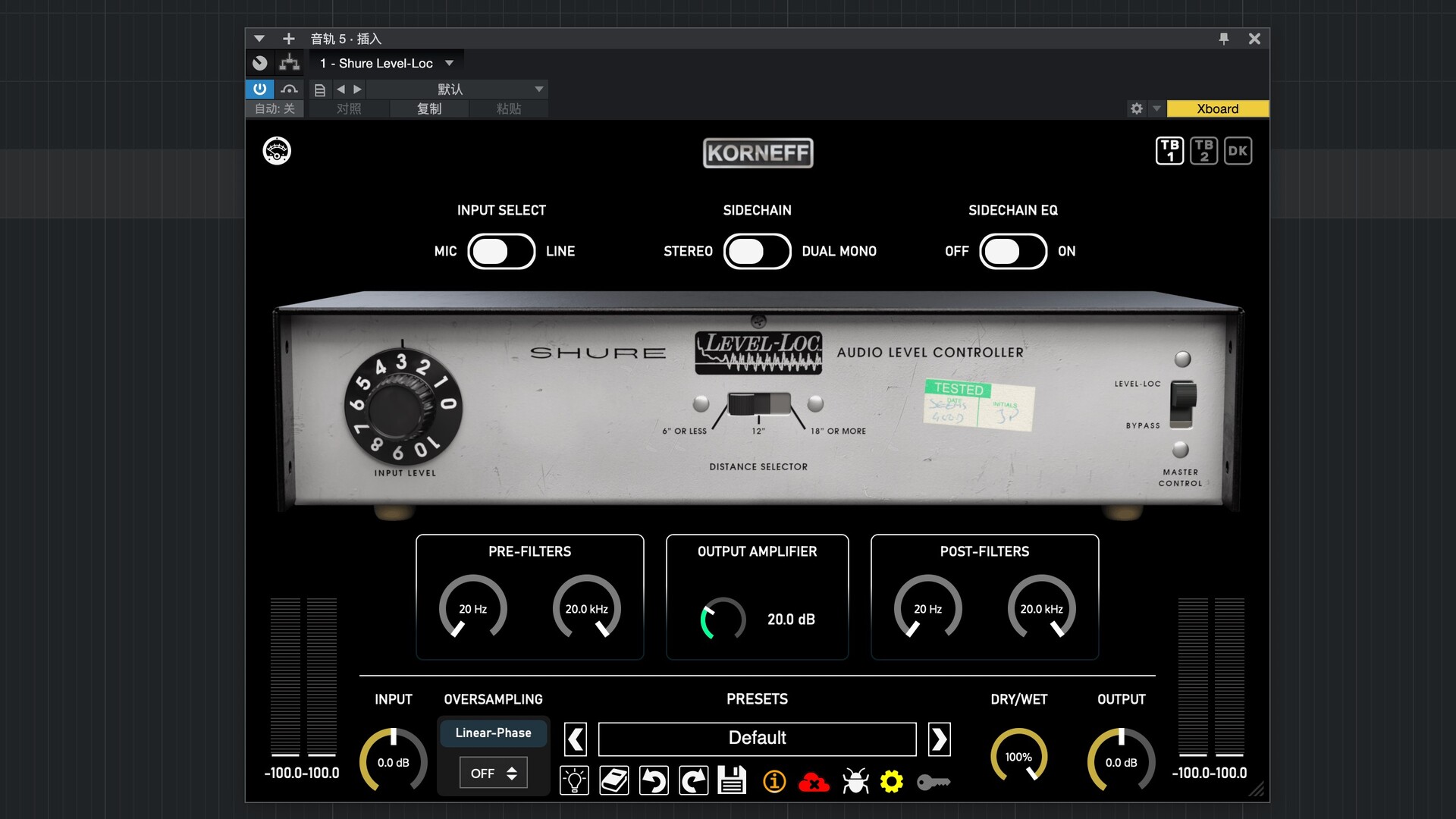Viewport: 1456px width, 819px height.
Task: Switch to the TB 2 tab
Action: click(x=1203, y=151)
